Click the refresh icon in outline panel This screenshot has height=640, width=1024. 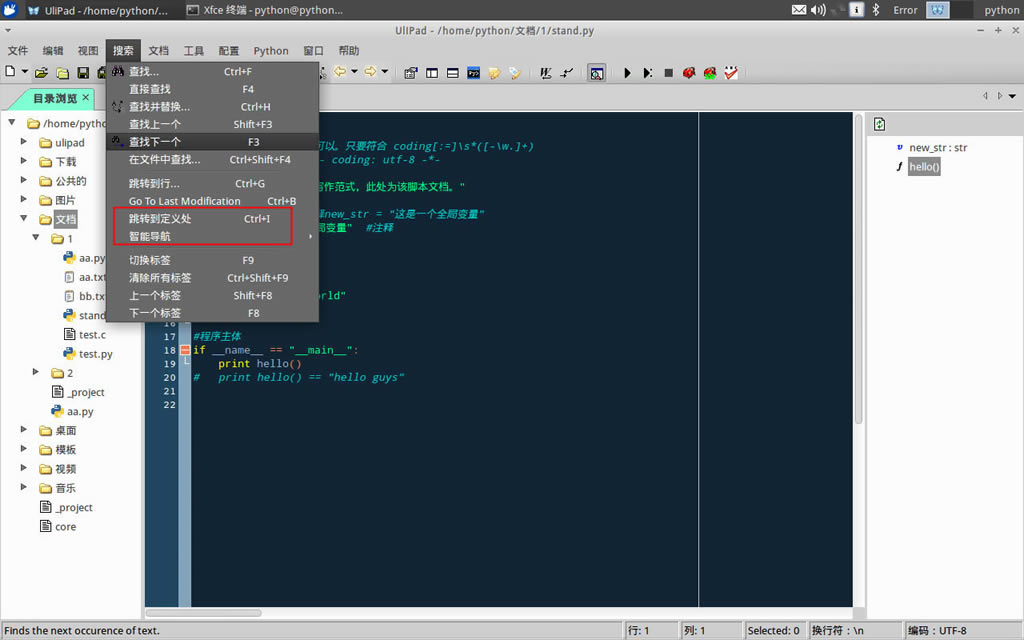click(879, 124)
